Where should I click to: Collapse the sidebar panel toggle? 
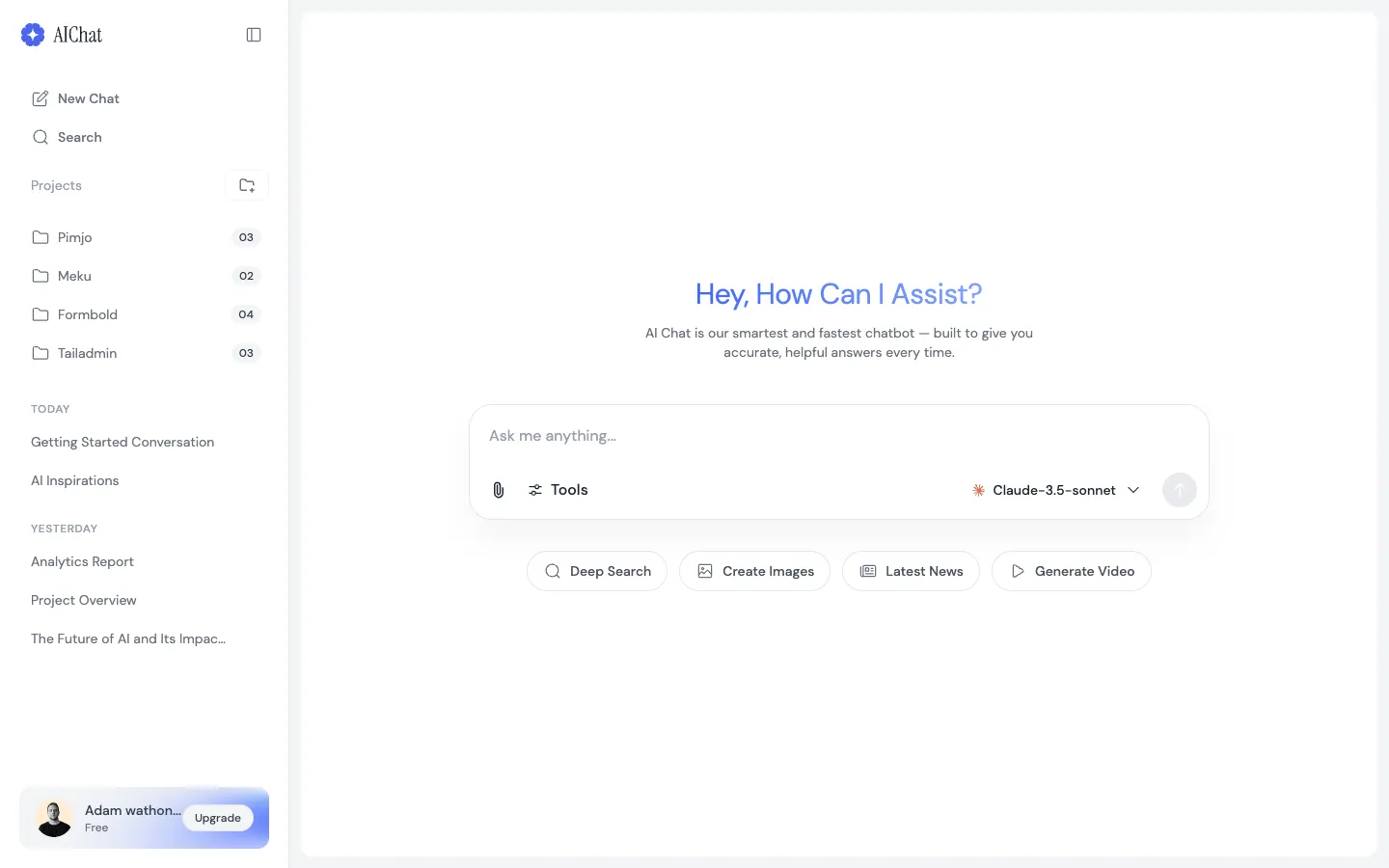click(x=254, y=35)
